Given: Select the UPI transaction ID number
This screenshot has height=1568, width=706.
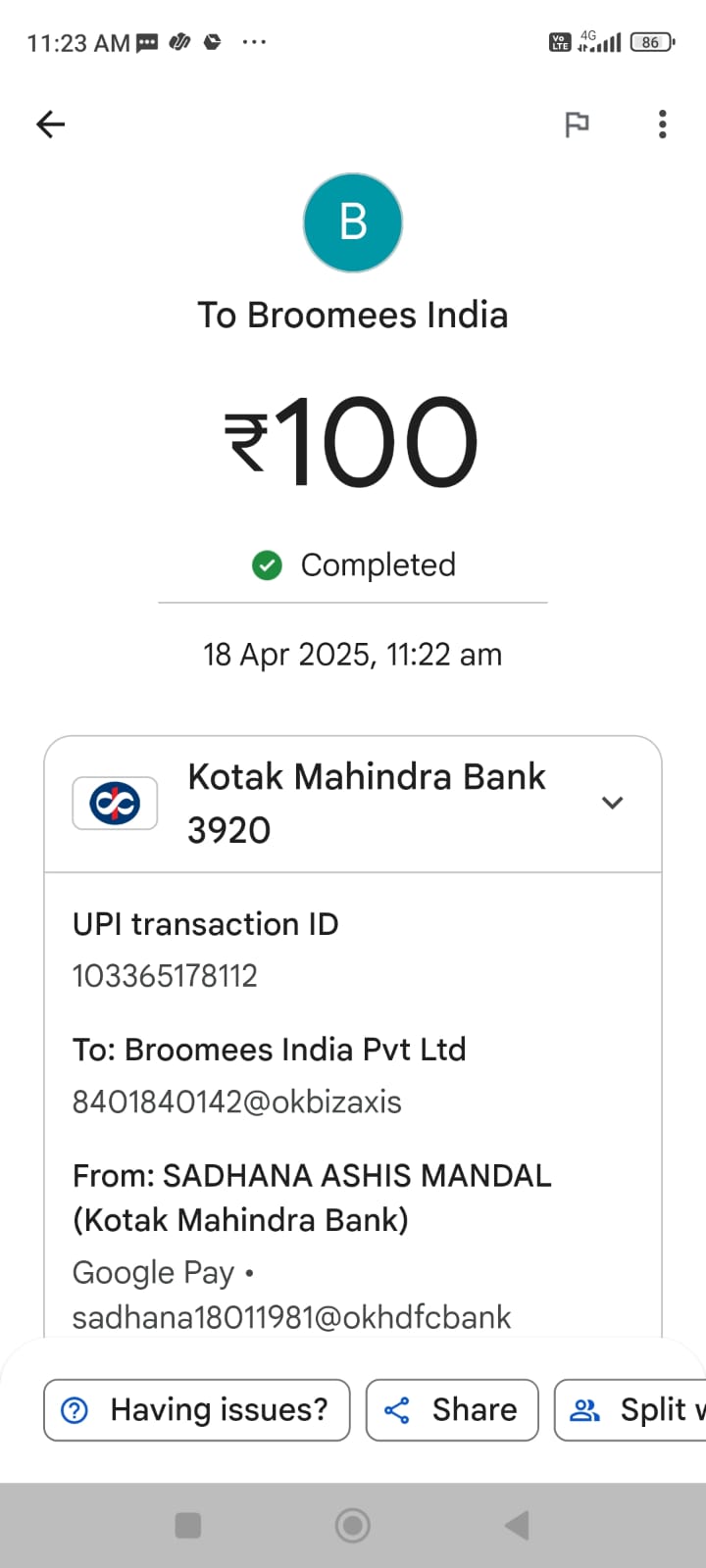Looking at the screenshot, I should click(x=165, y=976).
